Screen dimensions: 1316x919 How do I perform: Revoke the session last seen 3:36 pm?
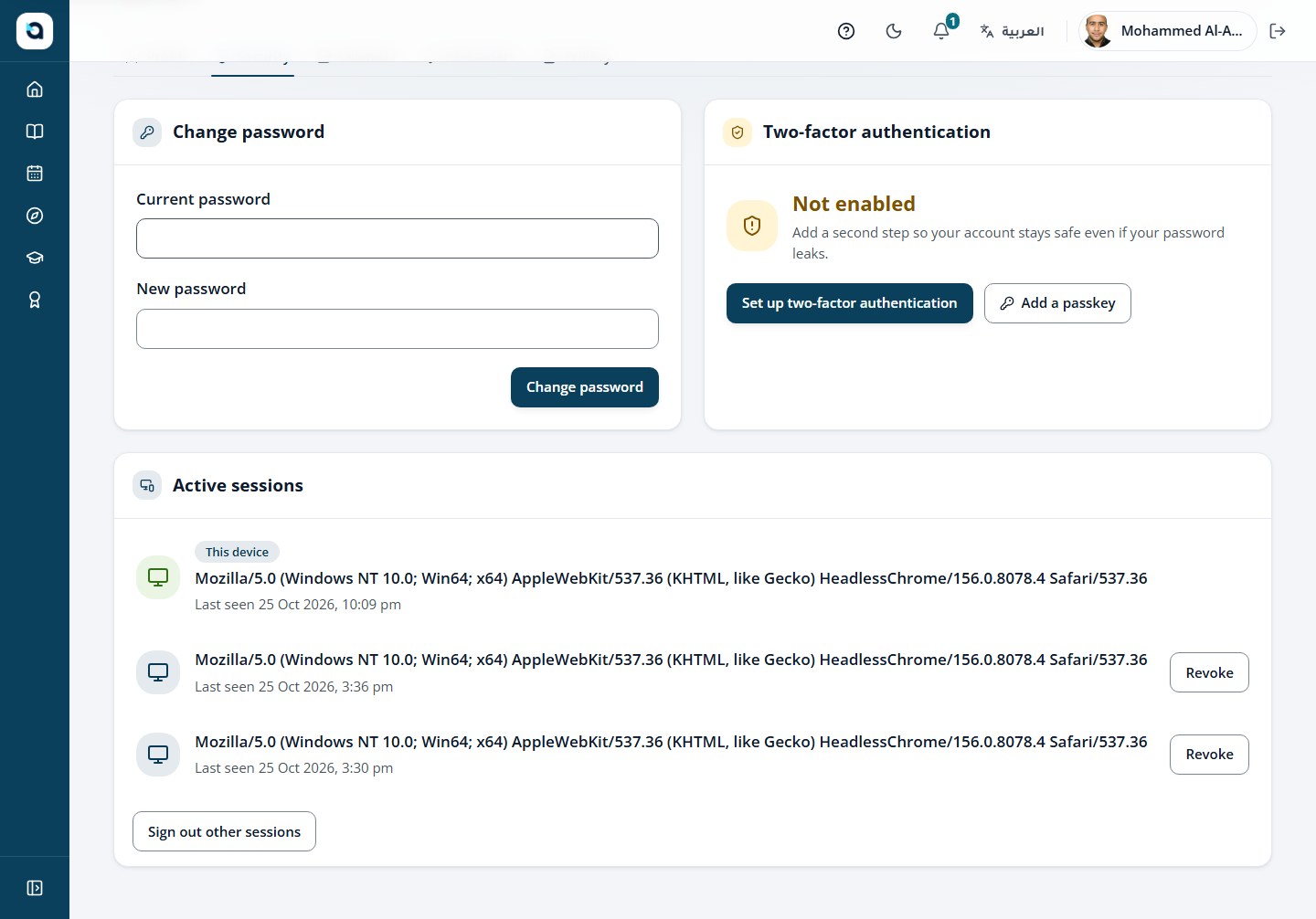1209,672
